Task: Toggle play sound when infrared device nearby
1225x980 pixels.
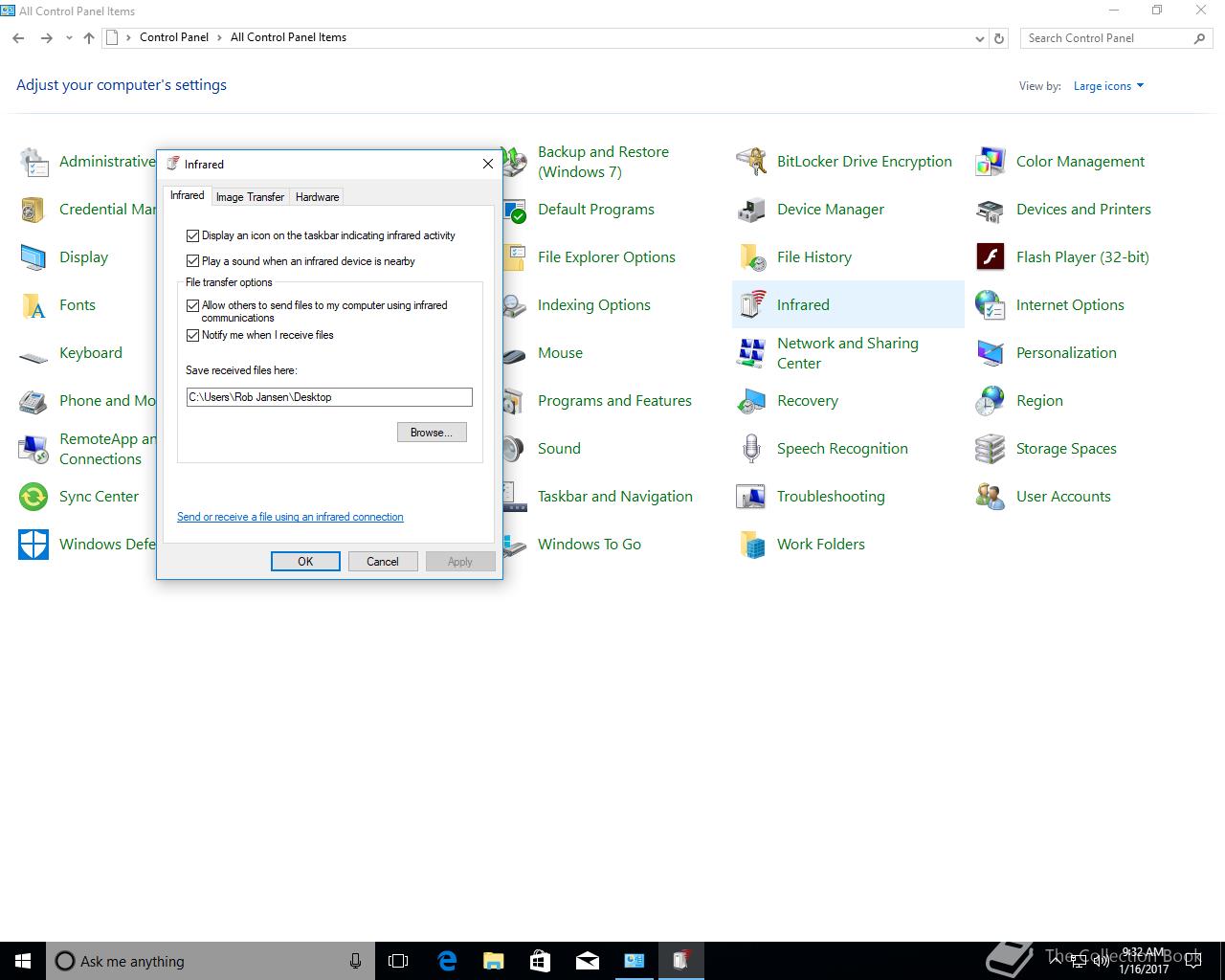Action: (193, 261)
